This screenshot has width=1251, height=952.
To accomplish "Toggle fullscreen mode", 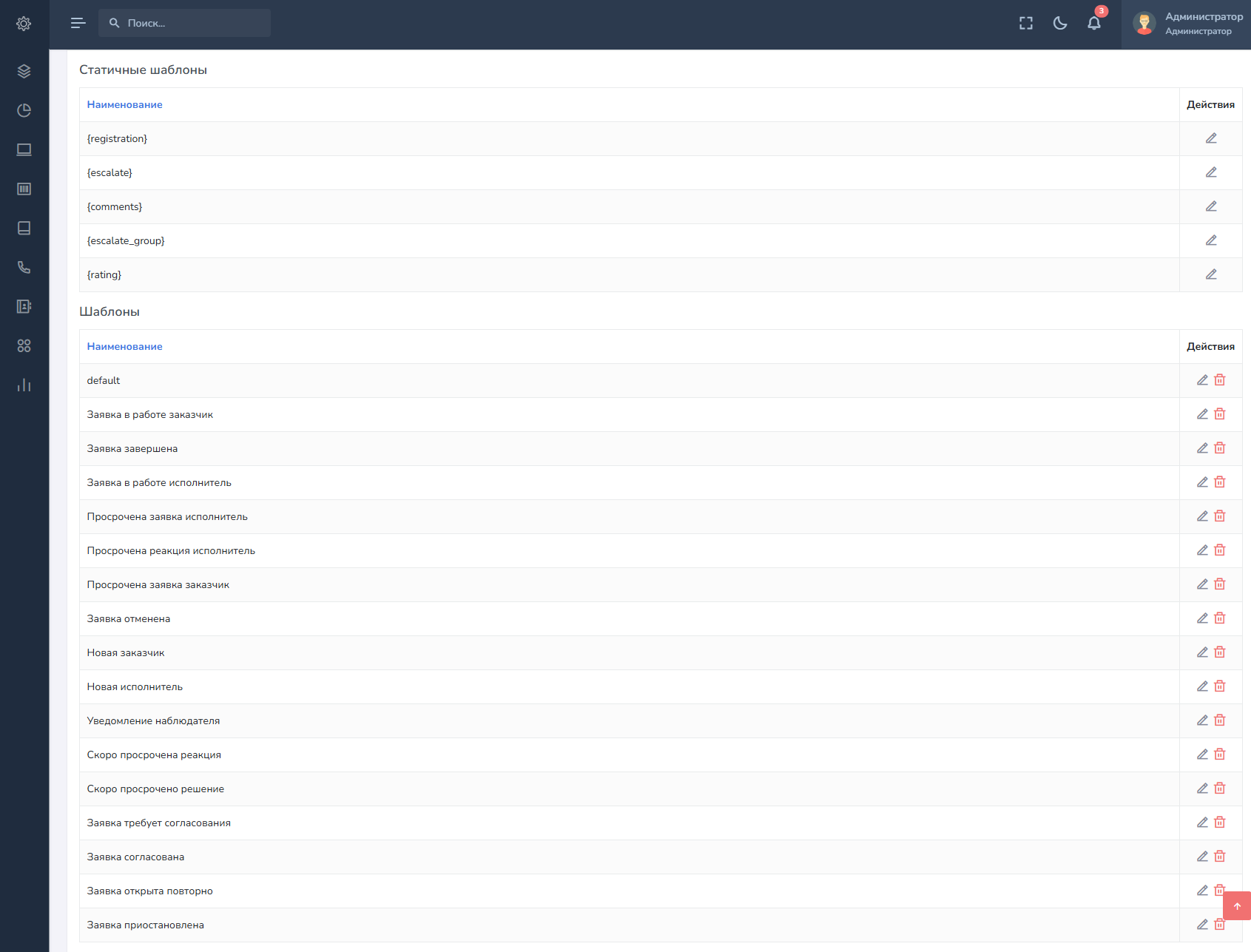I will coord(1025,24).
